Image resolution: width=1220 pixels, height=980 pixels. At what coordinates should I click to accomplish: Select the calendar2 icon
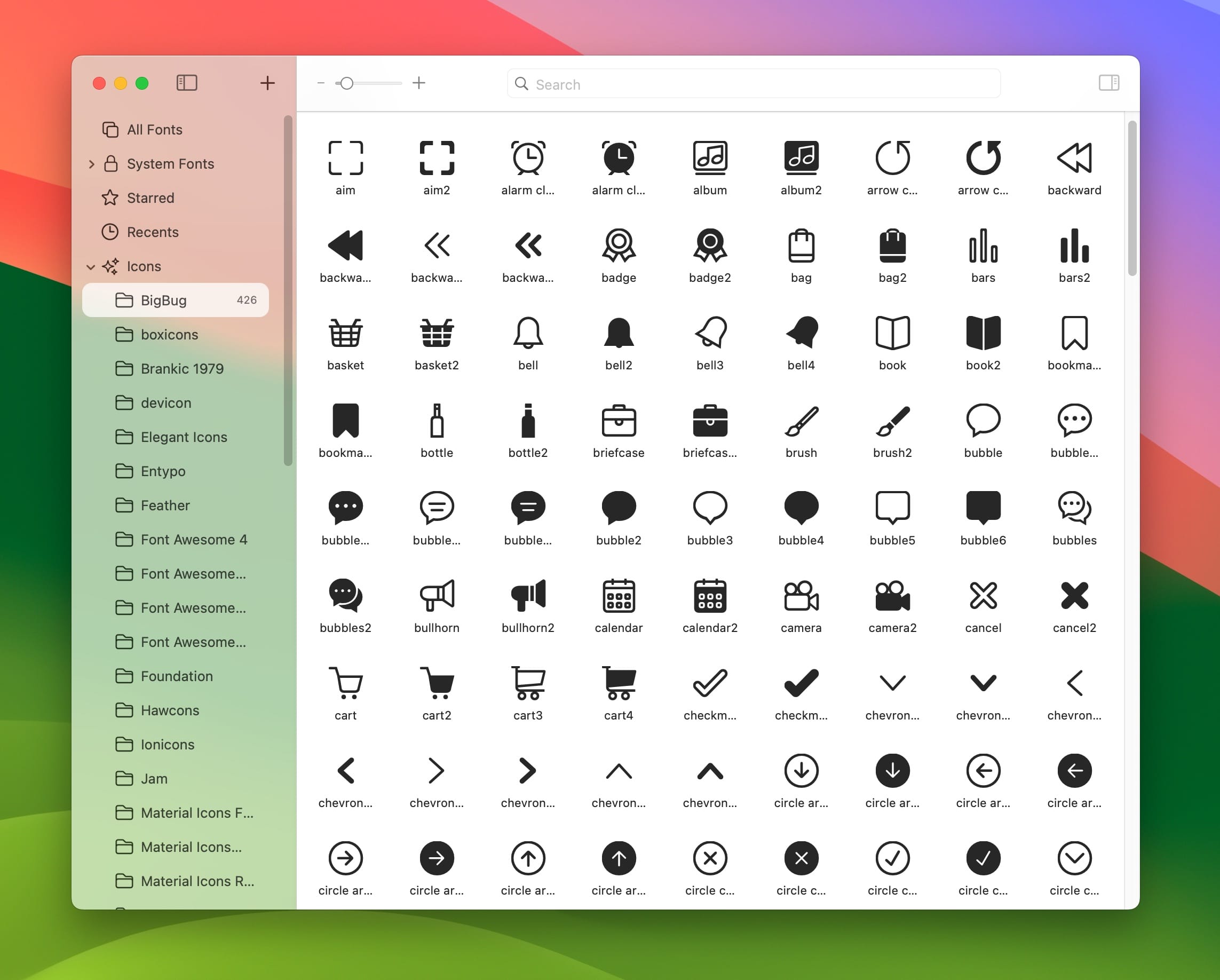click(x=710, y=595)
